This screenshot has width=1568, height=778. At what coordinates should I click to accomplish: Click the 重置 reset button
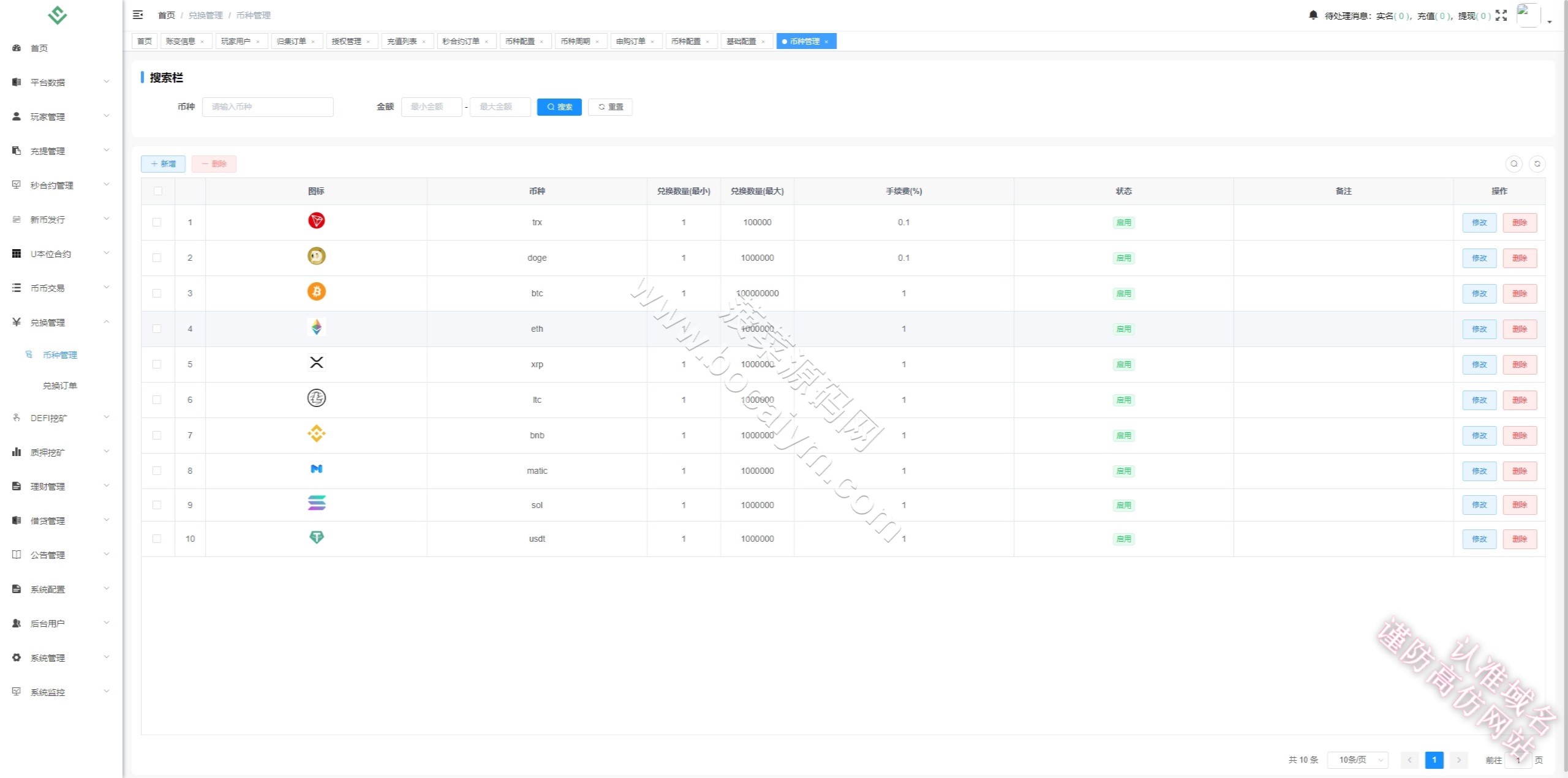point(610,107)
